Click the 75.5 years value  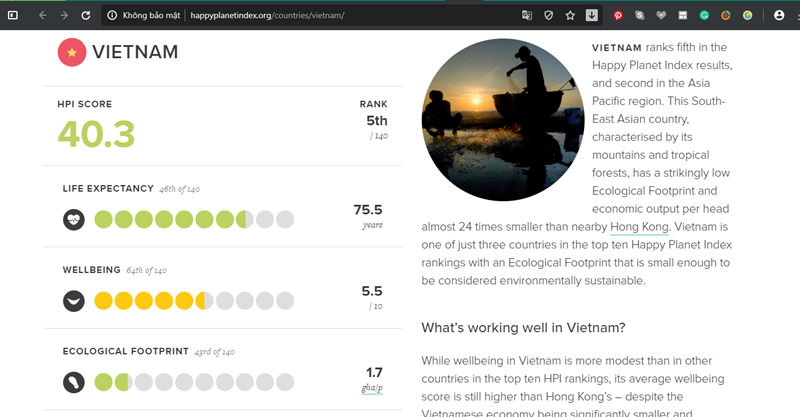click(x=368, y=210)
